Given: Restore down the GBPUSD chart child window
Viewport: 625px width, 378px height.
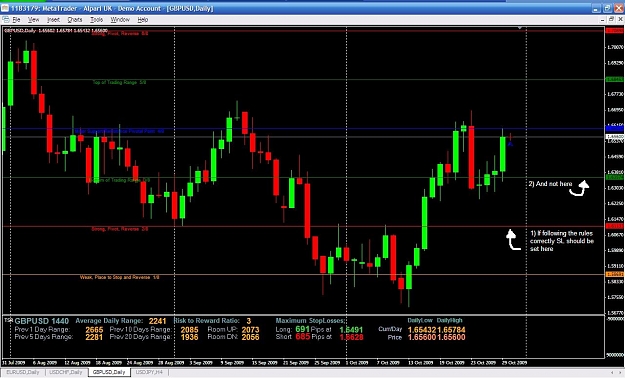Looking at the screenshot, I should click(611, 19).
